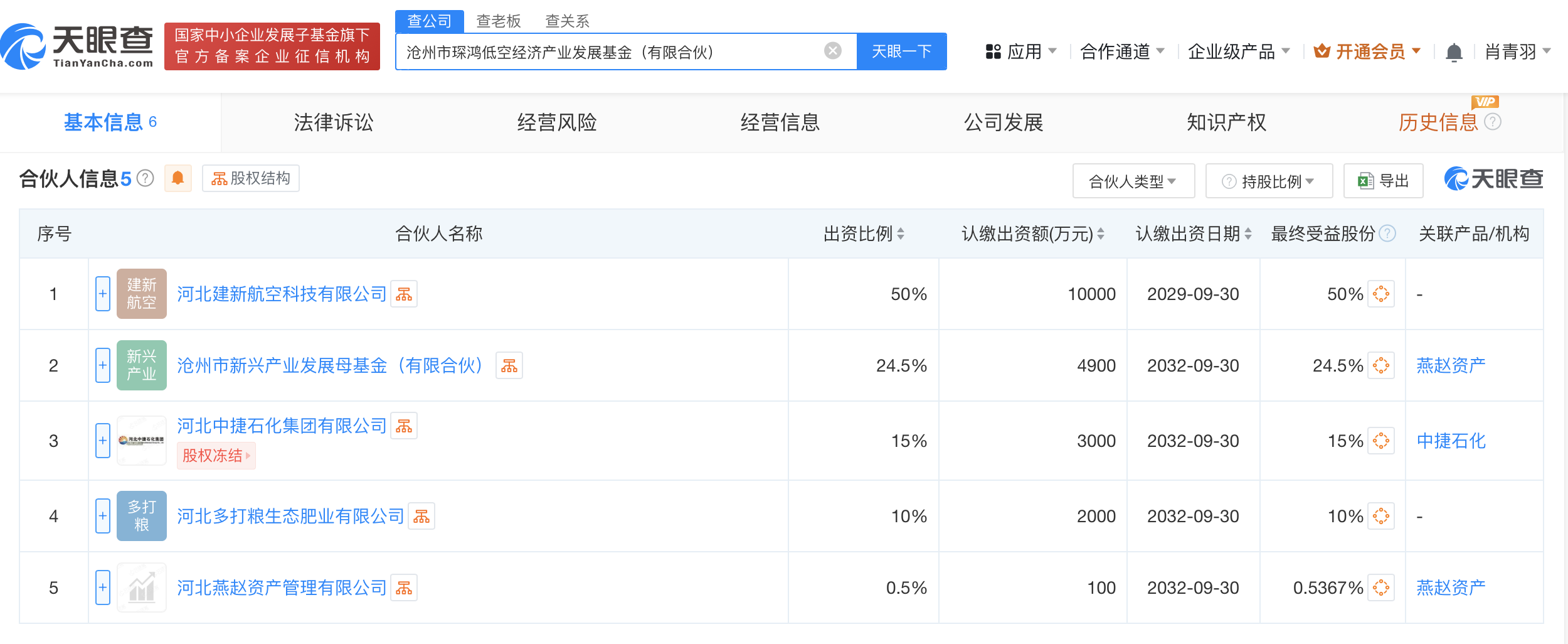This screenshot has width=1568, height=644.
Task: Expand row 1 with the plus button
Action: tap(103, 294)
